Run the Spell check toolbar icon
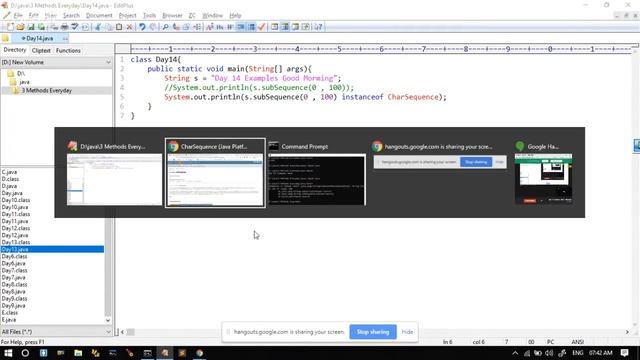 [x=75, y=27]
